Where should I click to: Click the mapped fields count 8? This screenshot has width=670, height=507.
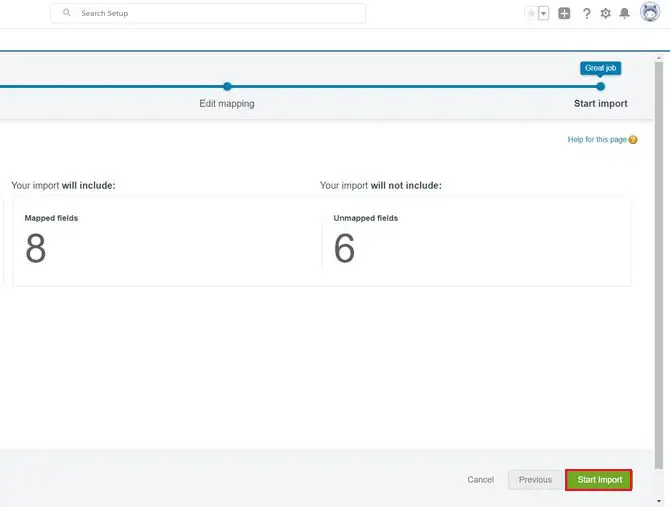tap(35, 248)
